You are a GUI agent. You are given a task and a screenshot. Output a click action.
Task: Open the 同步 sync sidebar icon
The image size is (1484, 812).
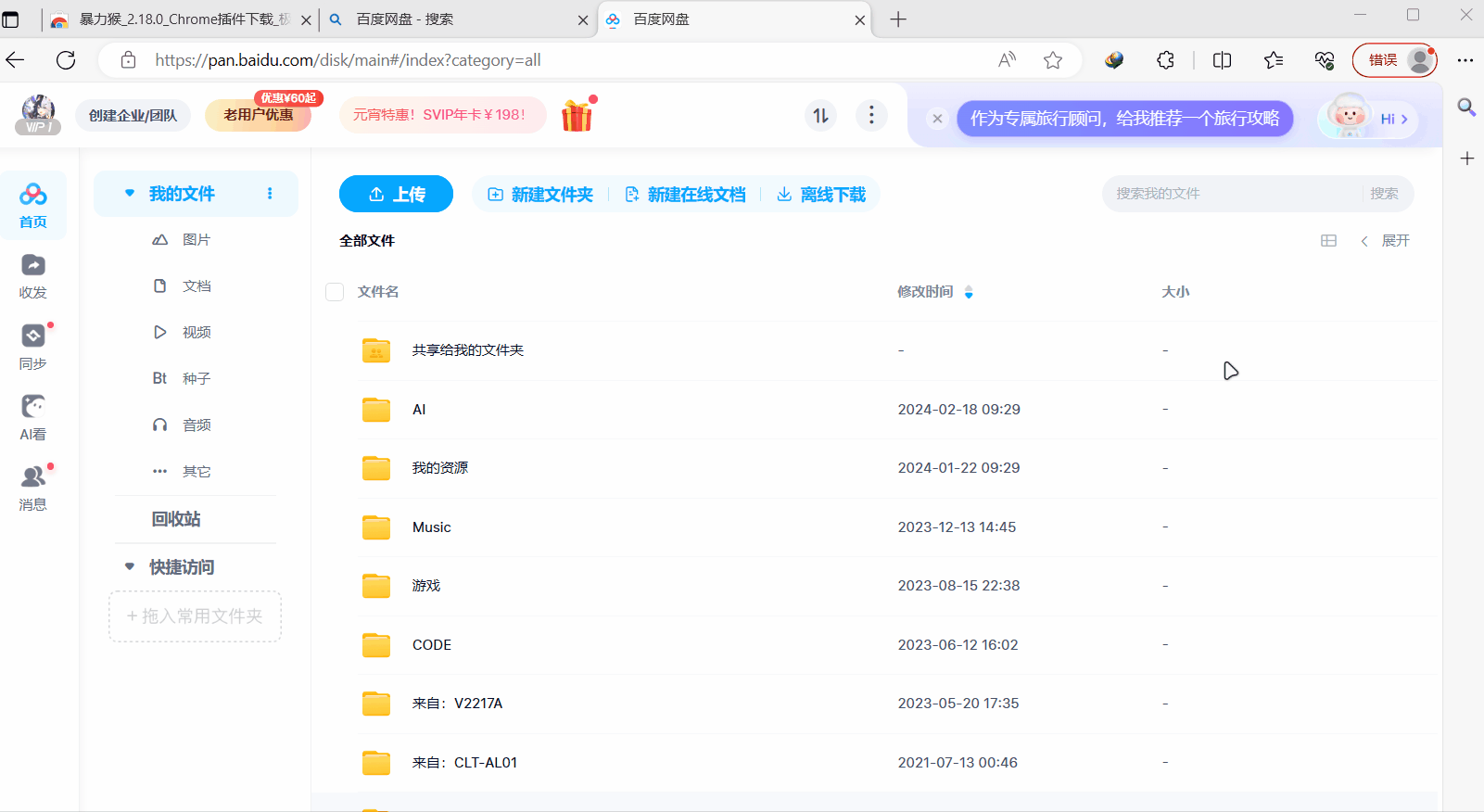tap(33, 348)
